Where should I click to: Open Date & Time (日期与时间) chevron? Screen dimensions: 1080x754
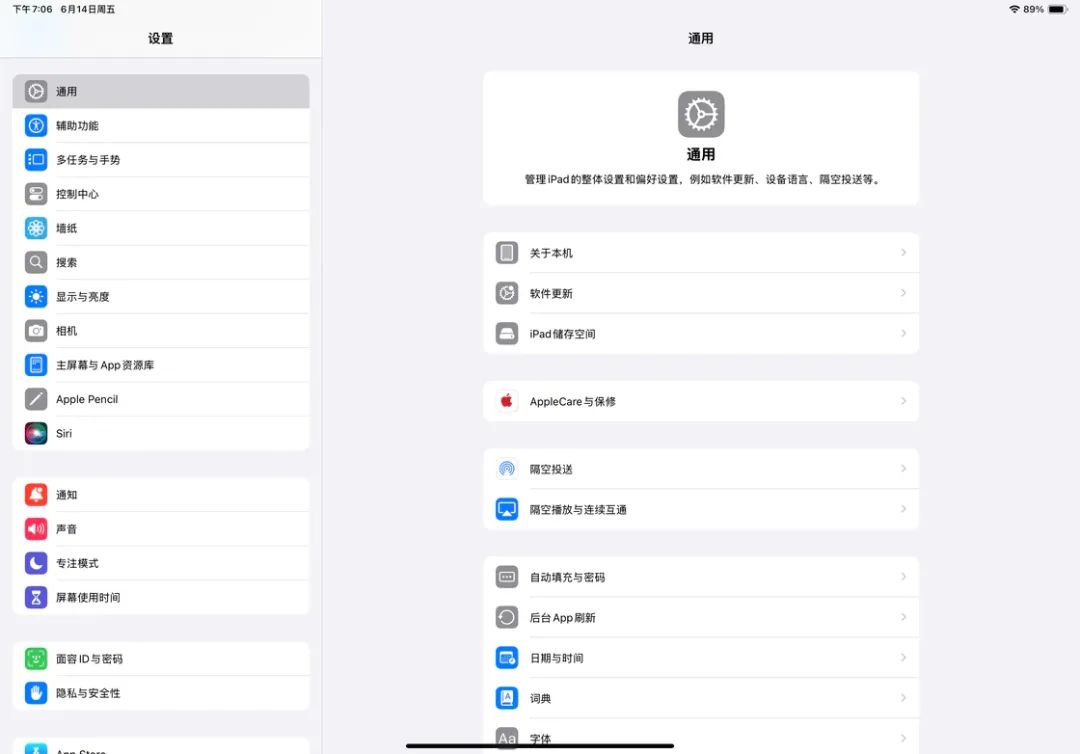pos(903,658)
